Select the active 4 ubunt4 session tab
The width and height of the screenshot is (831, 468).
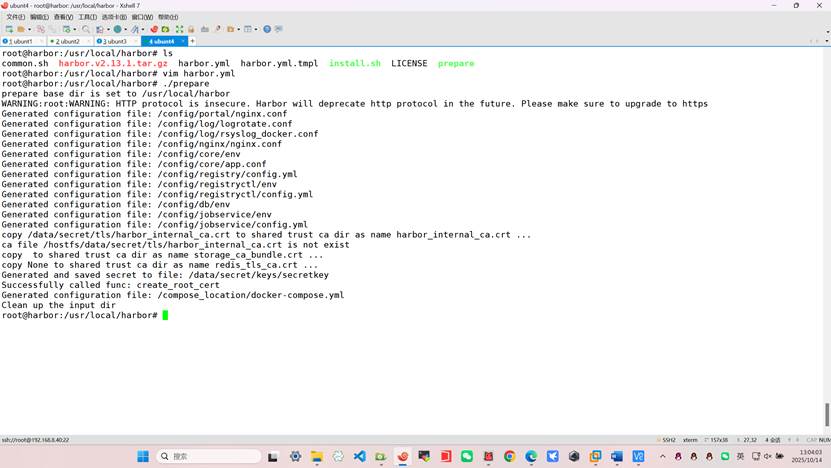pos(162,41)
